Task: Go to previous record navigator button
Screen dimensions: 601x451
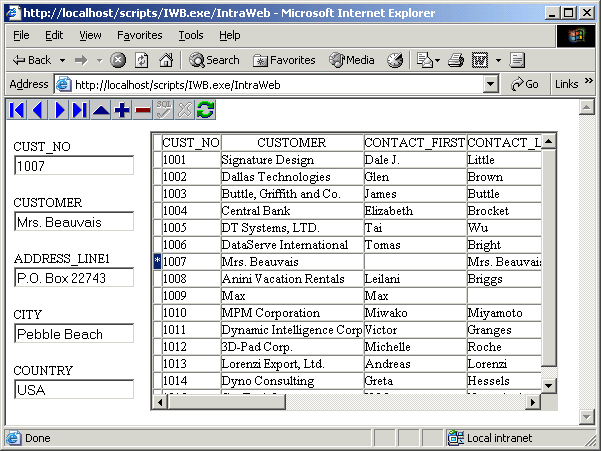Action: [x=38, y=110]
